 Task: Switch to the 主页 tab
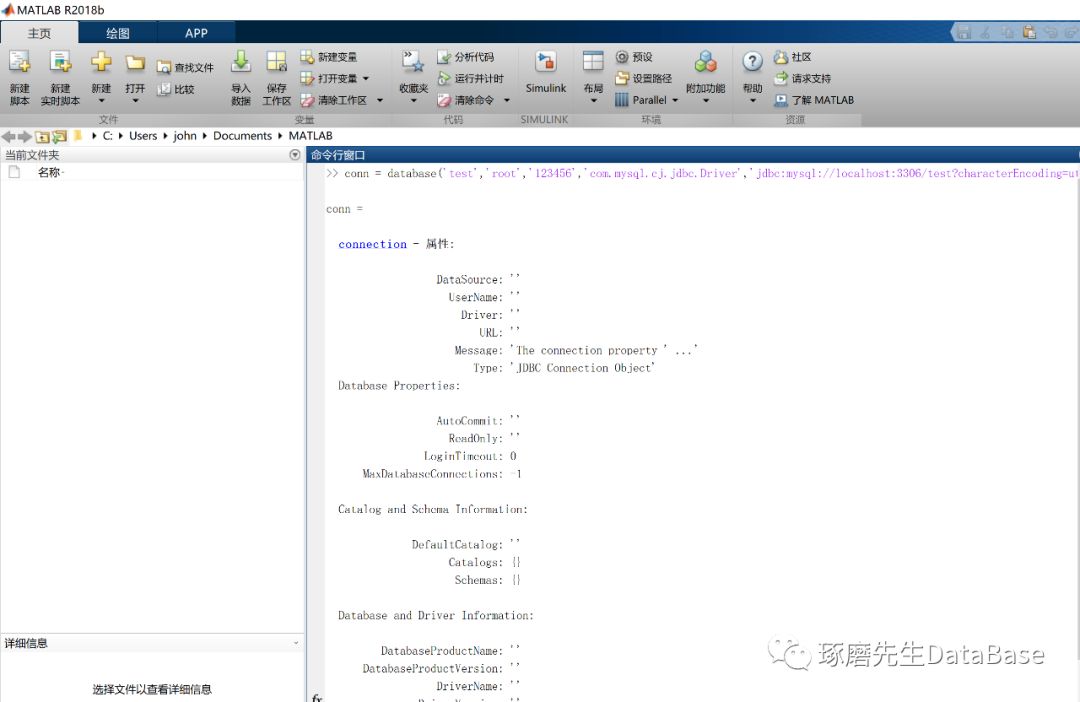(x=39, y=33)
